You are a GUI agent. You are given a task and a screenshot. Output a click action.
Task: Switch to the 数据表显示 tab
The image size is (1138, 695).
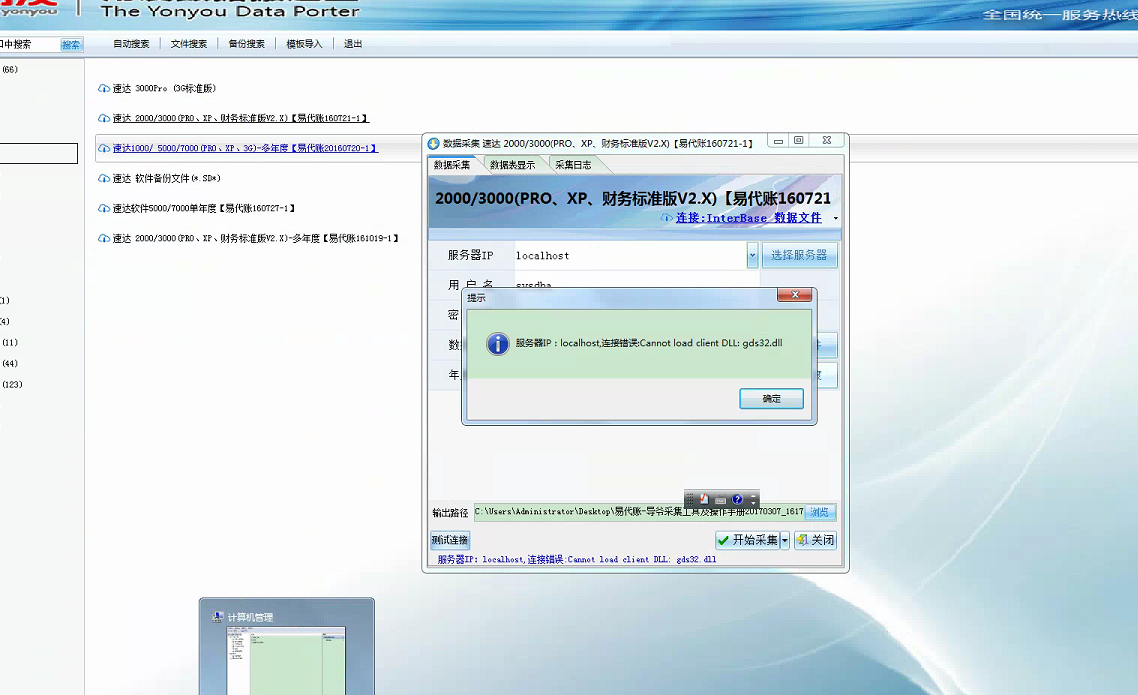[x=512, y=165]
